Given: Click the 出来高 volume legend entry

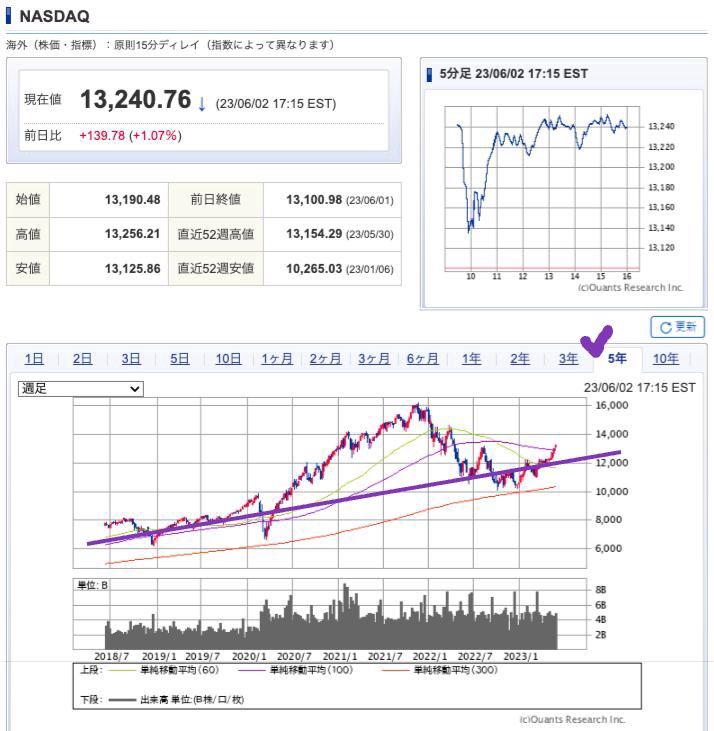Looking at the screenshot, I should tap(176, 699).
